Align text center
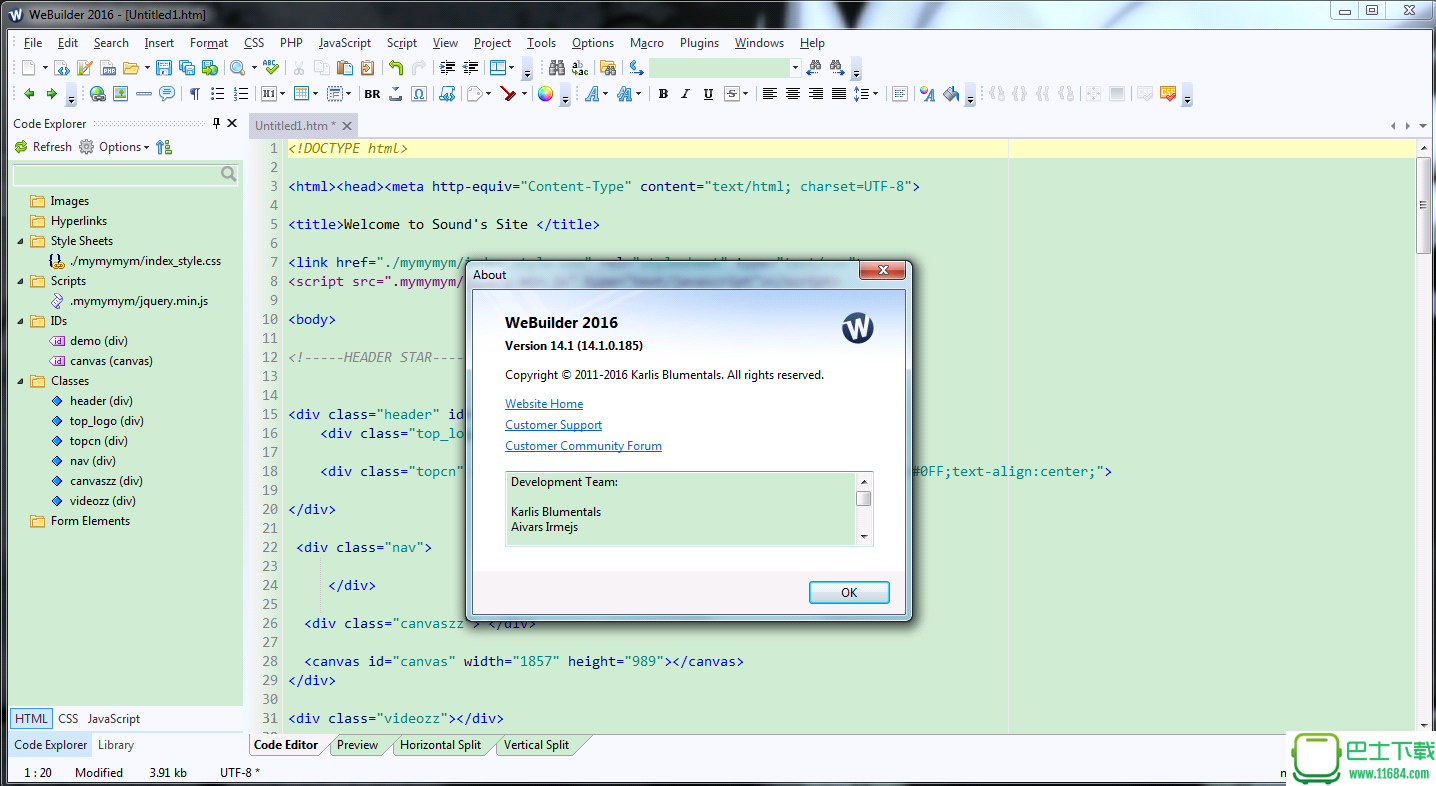The width and height of the screenshot is (1436, 786). (792, 94)
